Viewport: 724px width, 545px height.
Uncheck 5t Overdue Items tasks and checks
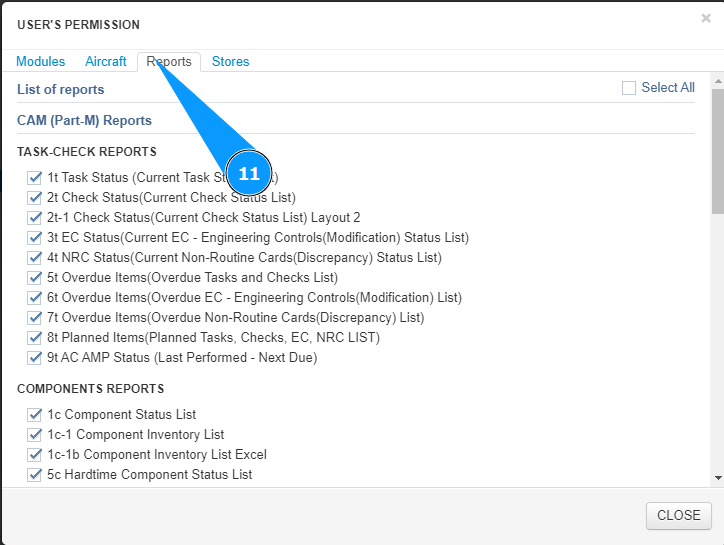pyautogui.click(x=35, y=278)
